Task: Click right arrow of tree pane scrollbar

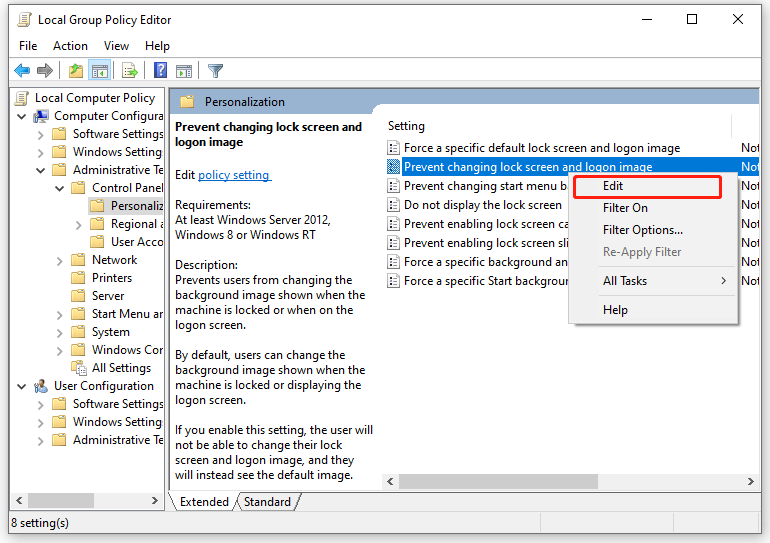Action: [x=155, y=501]
